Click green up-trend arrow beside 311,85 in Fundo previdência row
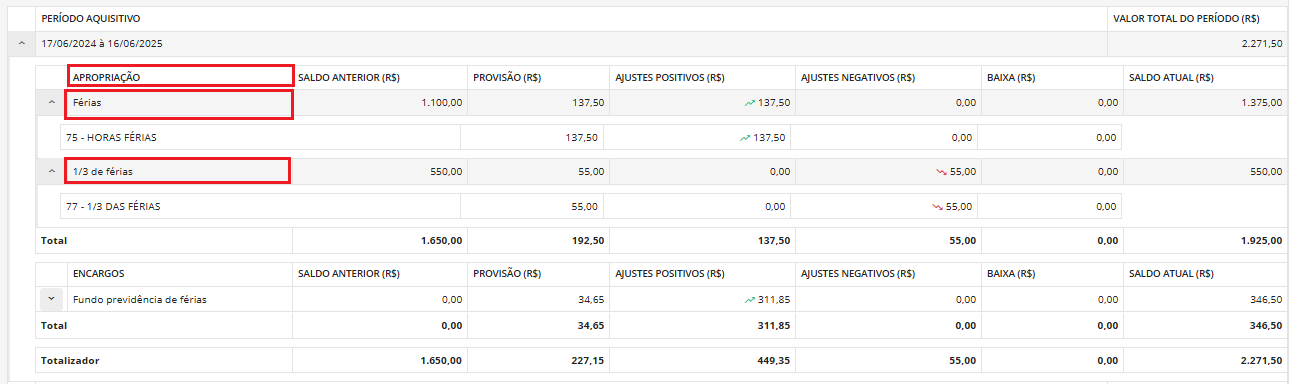Image resolution: width=1293 pixels, height=384 pixels. point(749,299)
